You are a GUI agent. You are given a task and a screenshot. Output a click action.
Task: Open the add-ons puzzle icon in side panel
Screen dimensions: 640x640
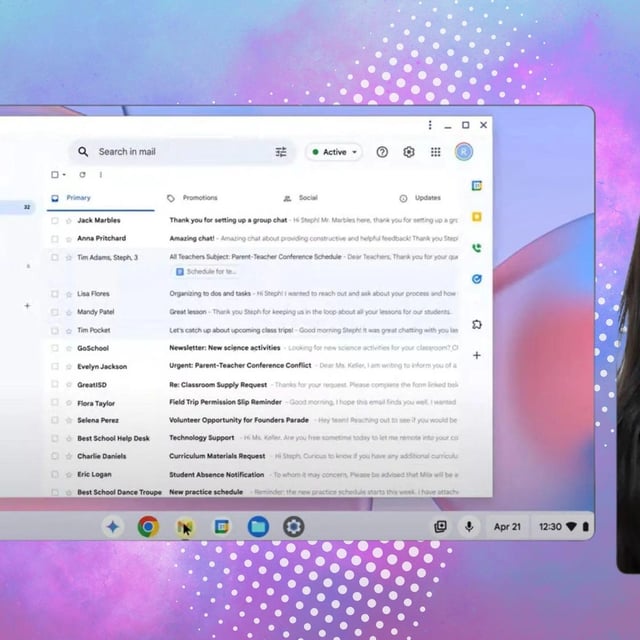pos(477,324)
